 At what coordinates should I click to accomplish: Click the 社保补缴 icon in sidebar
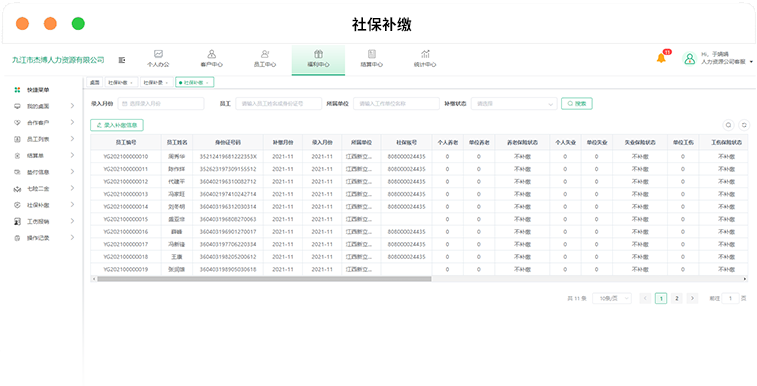point(17,205)
